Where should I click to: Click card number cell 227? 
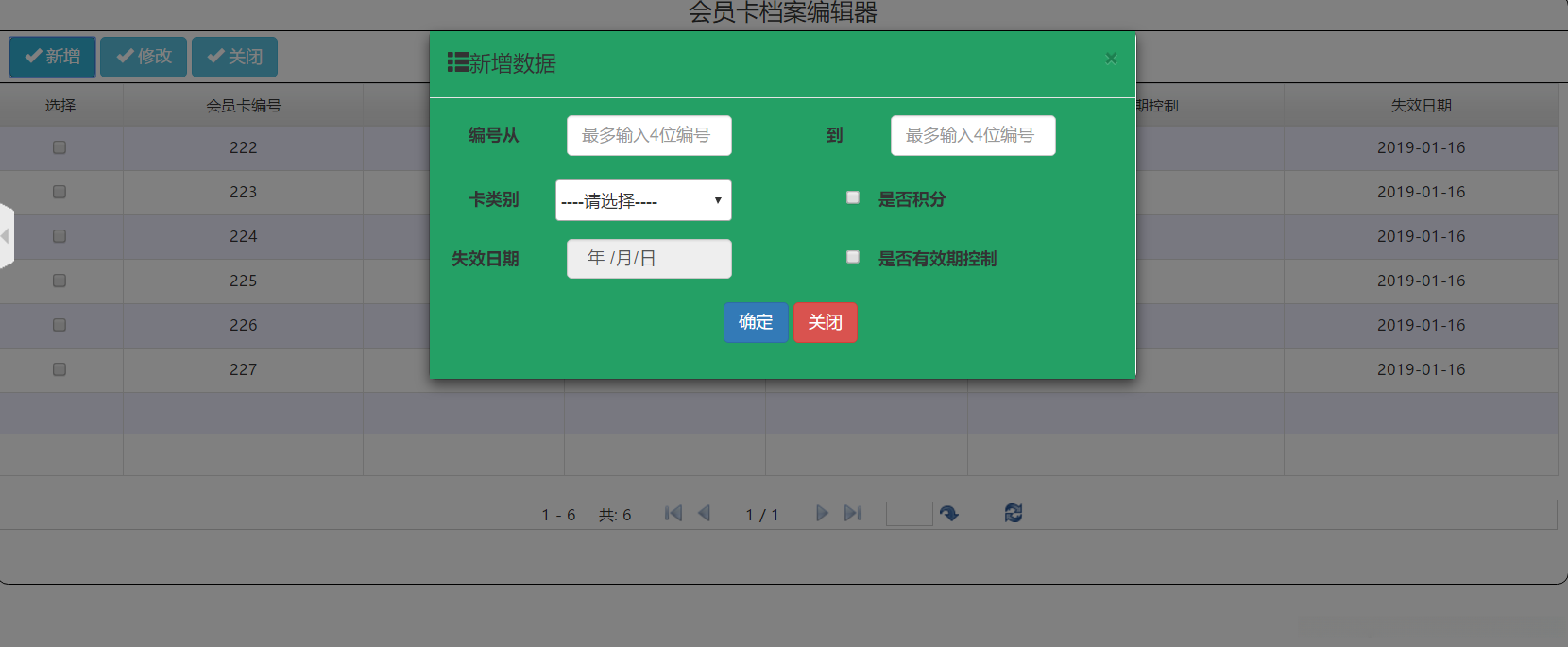[x=244, y=369]
